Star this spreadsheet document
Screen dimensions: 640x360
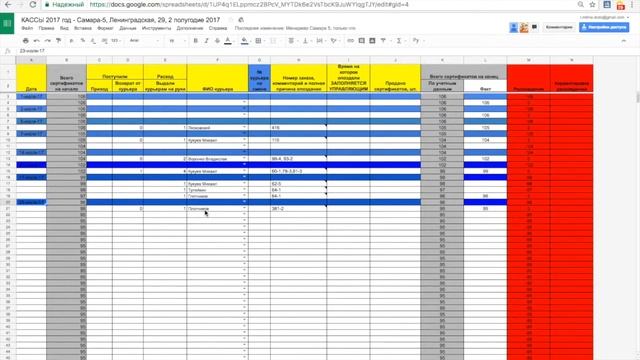click(231, 20)
